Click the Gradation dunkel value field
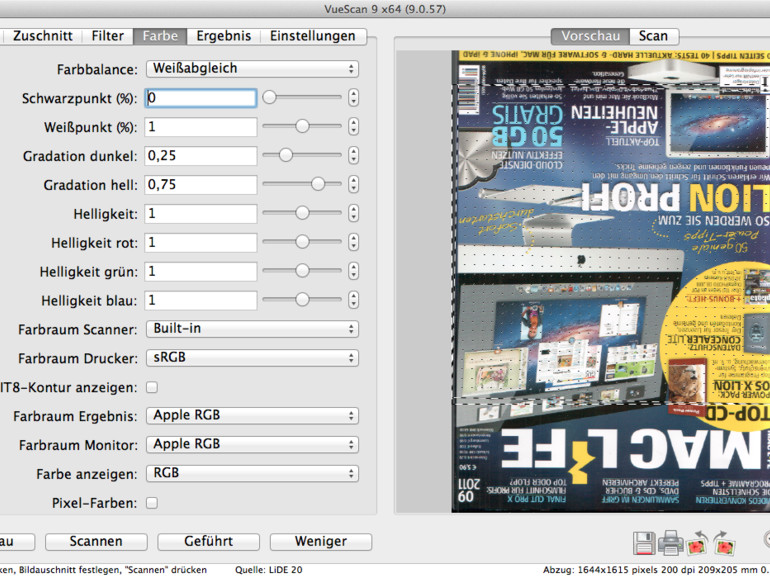 [201, 156]
